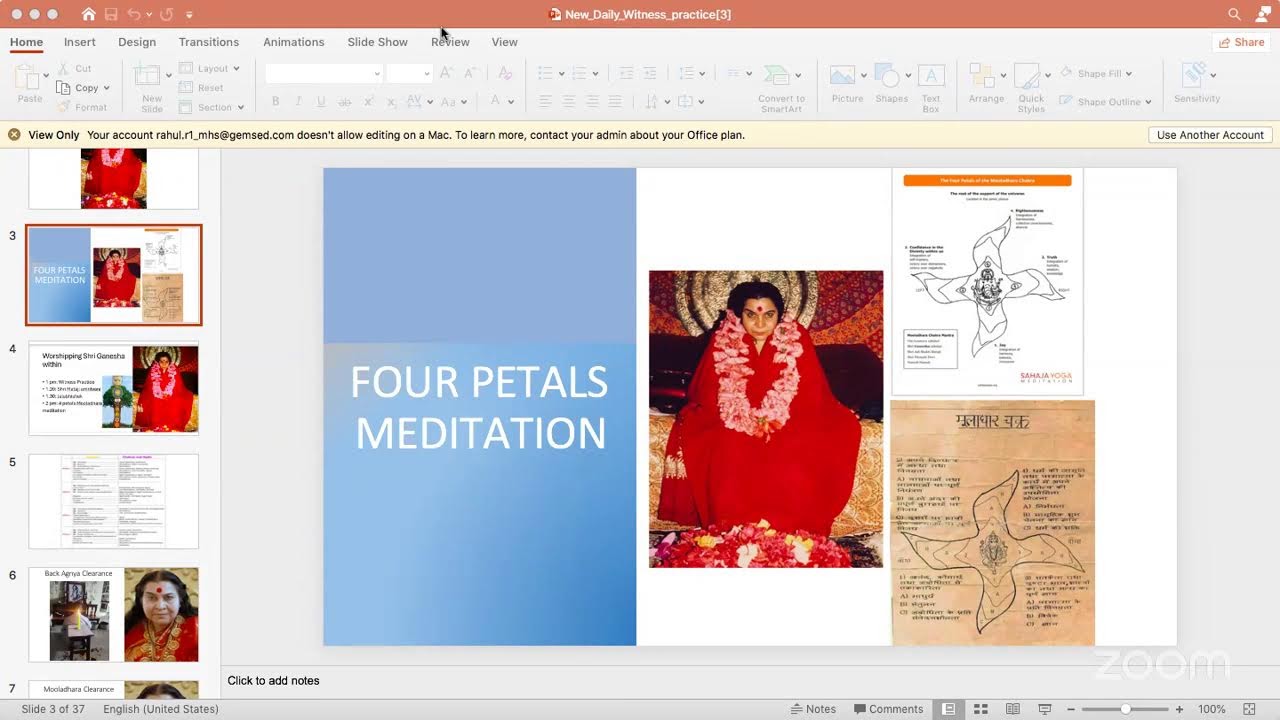
Task: Toggle Italic formatting
Action: pyautogui.click(x=298, y=102)
